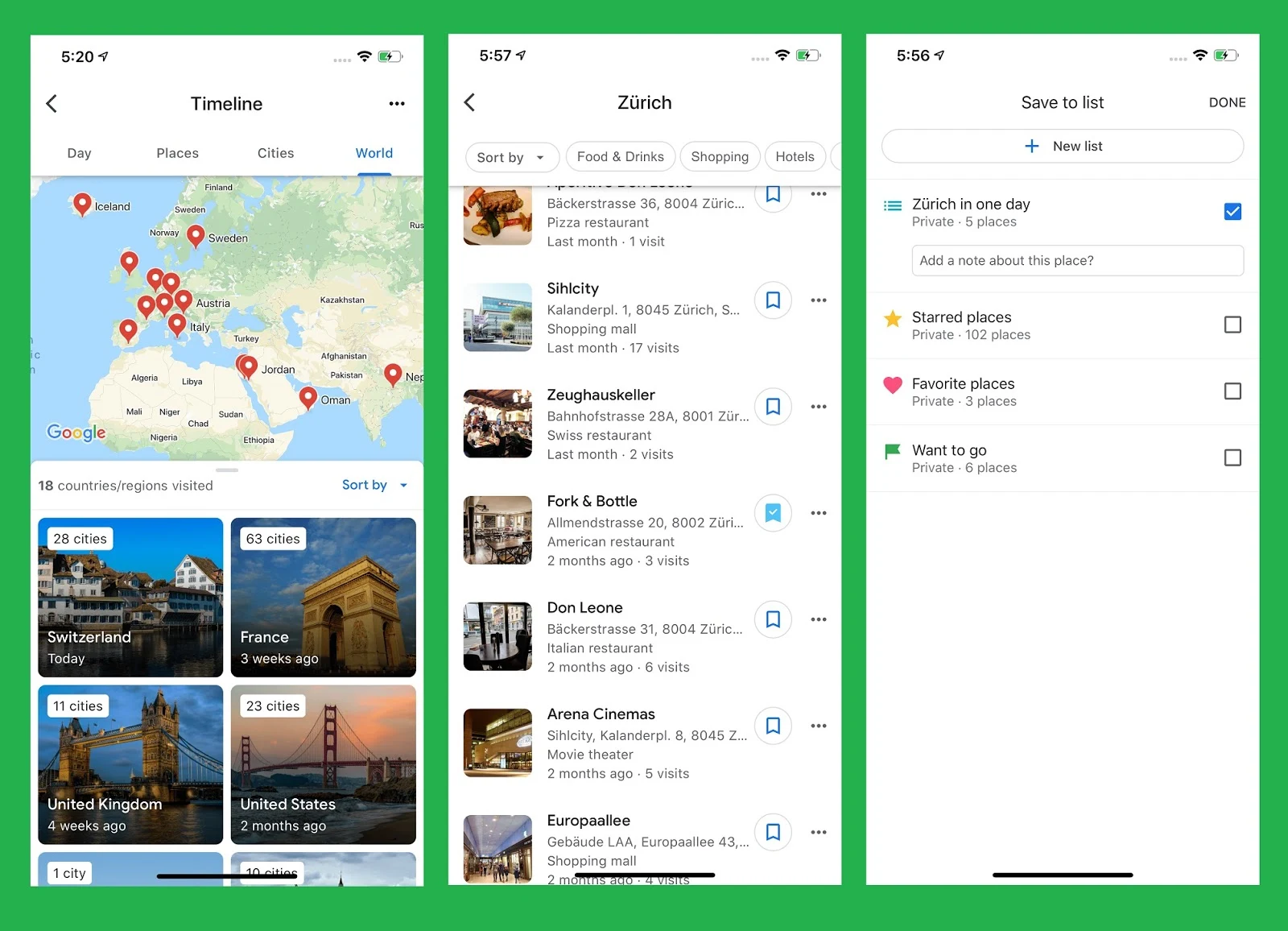Open the United Kingdom country card

130,764
